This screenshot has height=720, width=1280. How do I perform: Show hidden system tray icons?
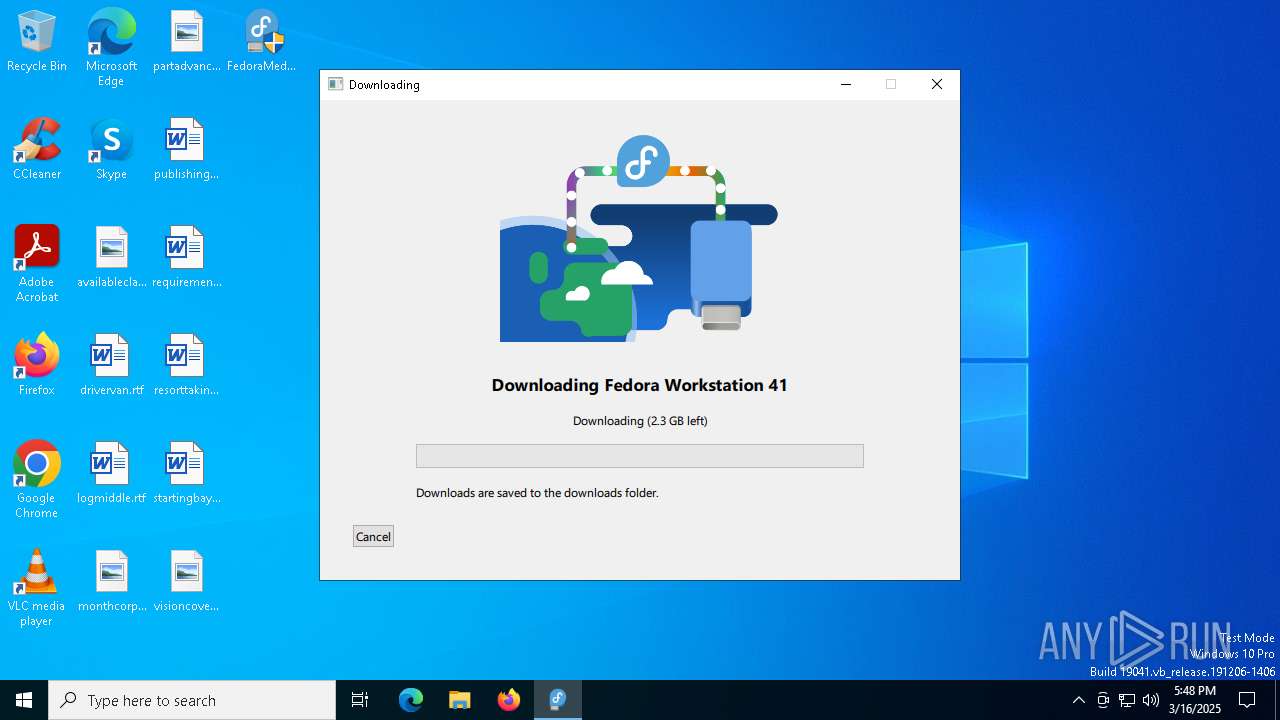[1078, 700]
